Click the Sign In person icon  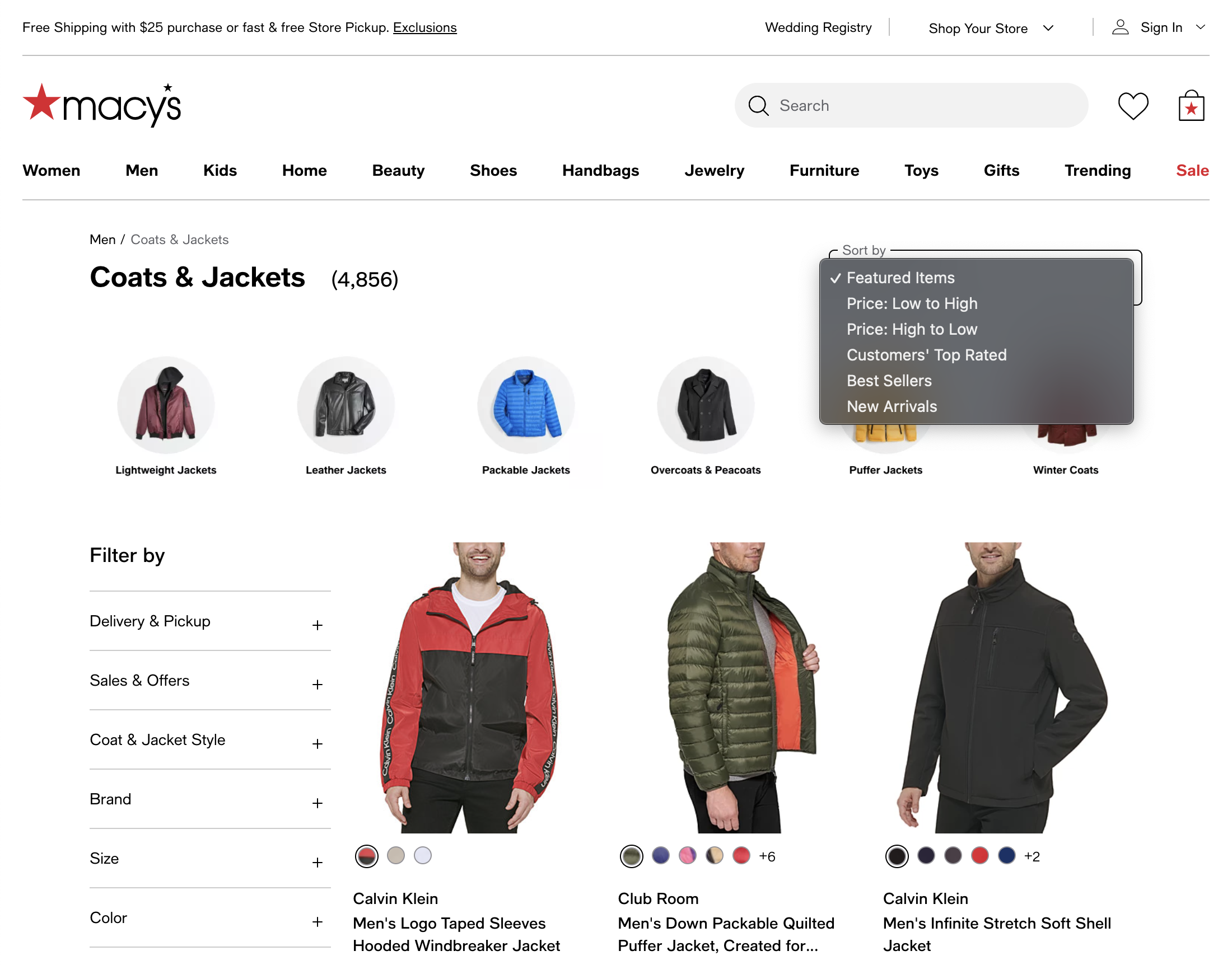coord(1119,27)
